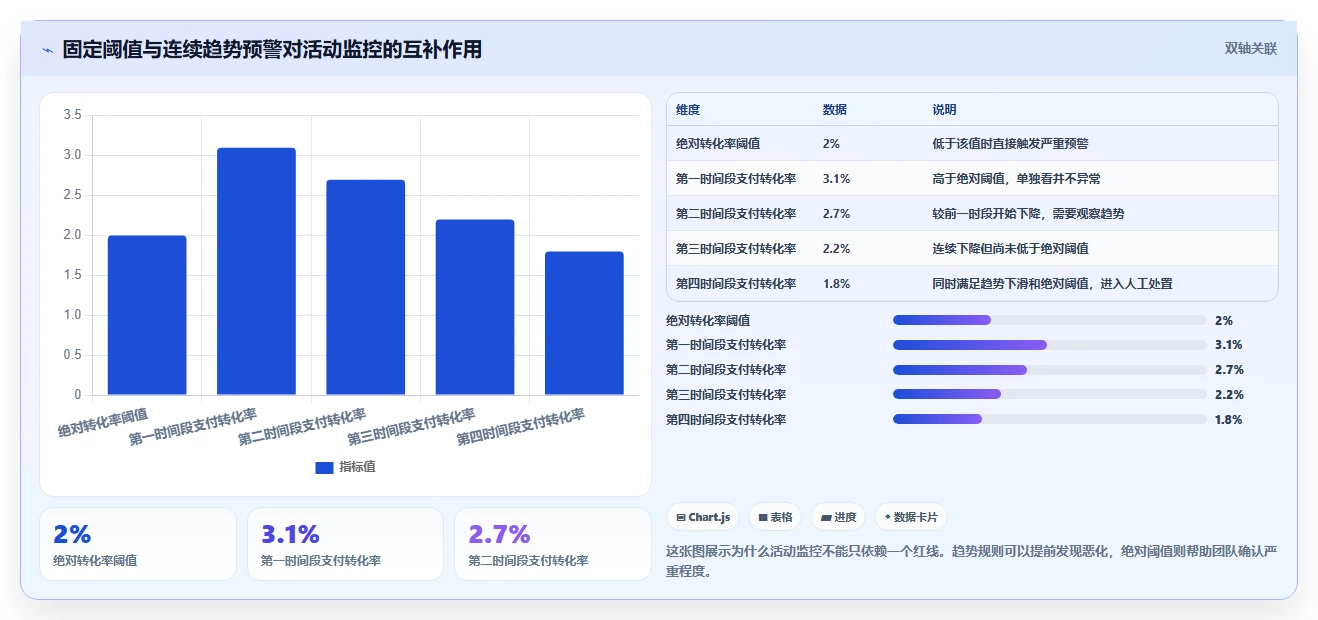Click table cell 第一时间段支付转化率
The width and height of the screenshot is (1318, 620).
click(736, 179)
